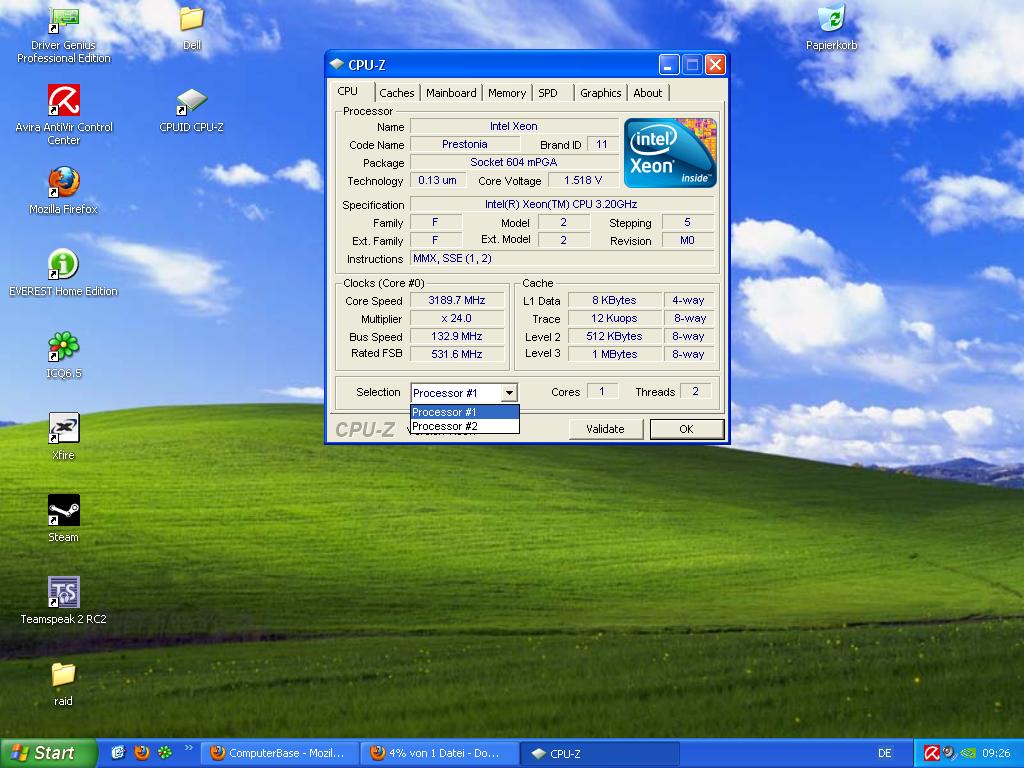Expand hidden quick launch icons chevron
The image size is (1024, 768).
189,747
